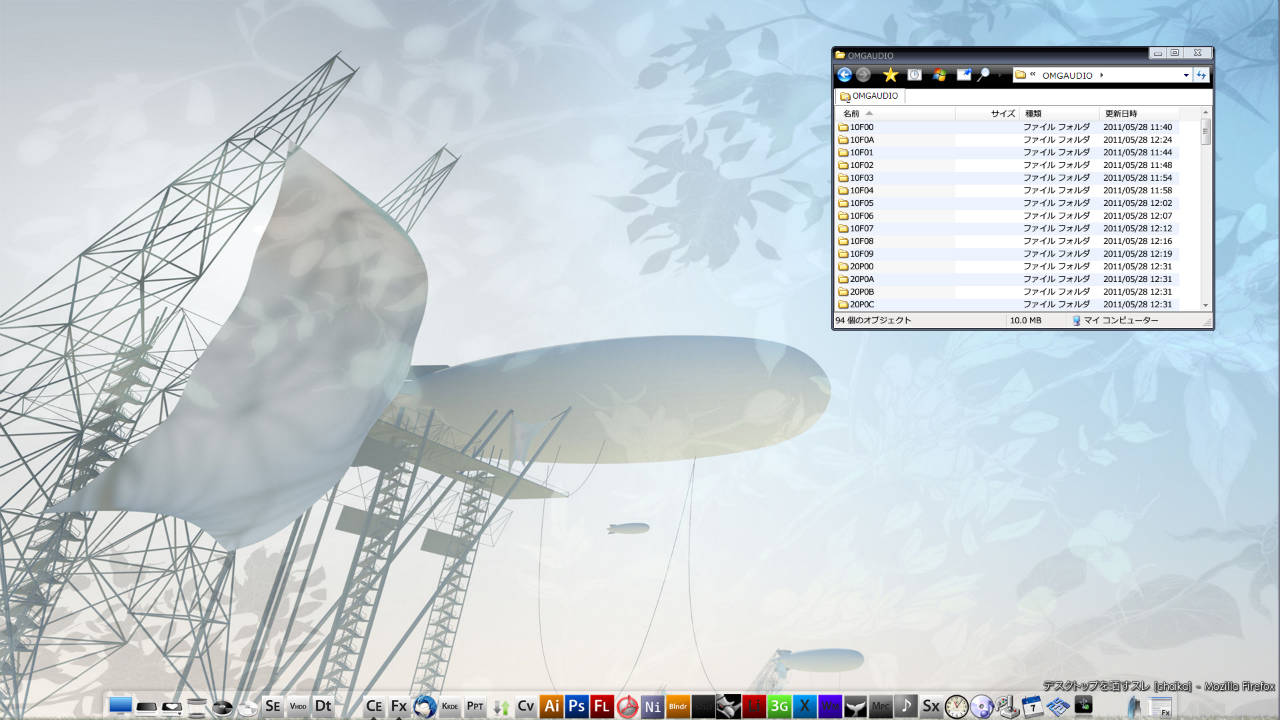Click the blue Back arrow button
The height and width of the screenshot is (720, 1280).
(x=844, y=75)
